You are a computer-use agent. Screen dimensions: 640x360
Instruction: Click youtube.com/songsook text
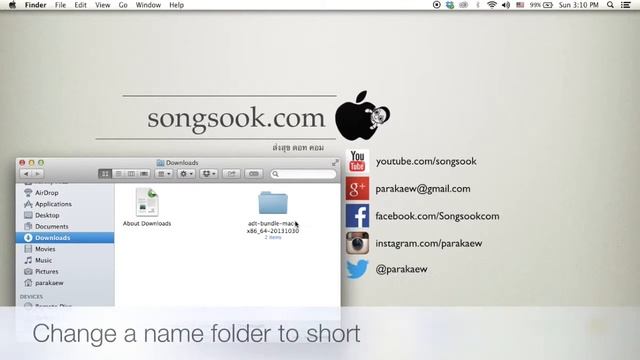click(426, 161)
